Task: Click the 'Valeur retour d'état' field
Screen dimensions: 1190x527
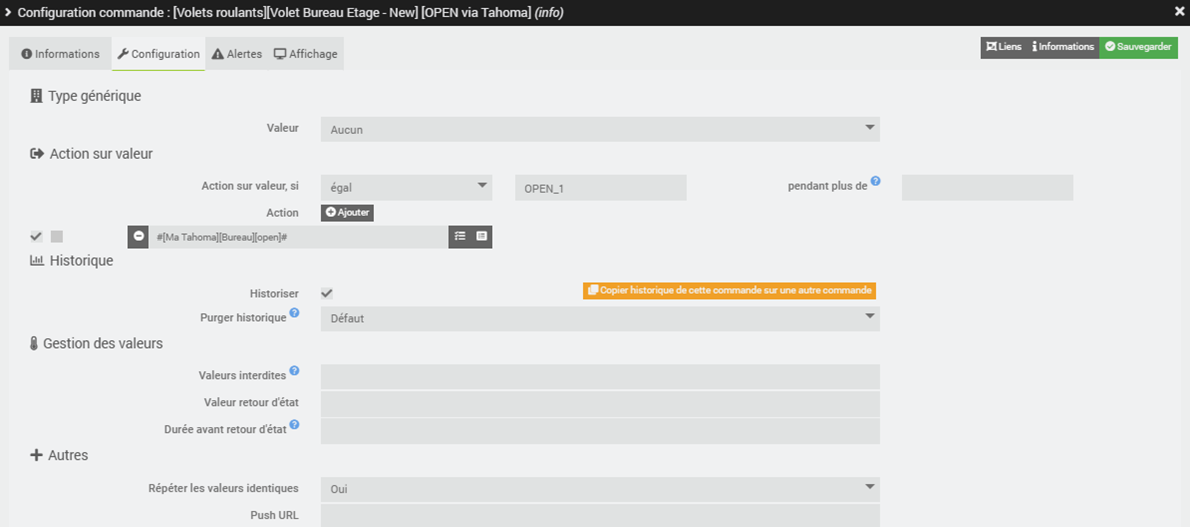Action: pos(600,404)
